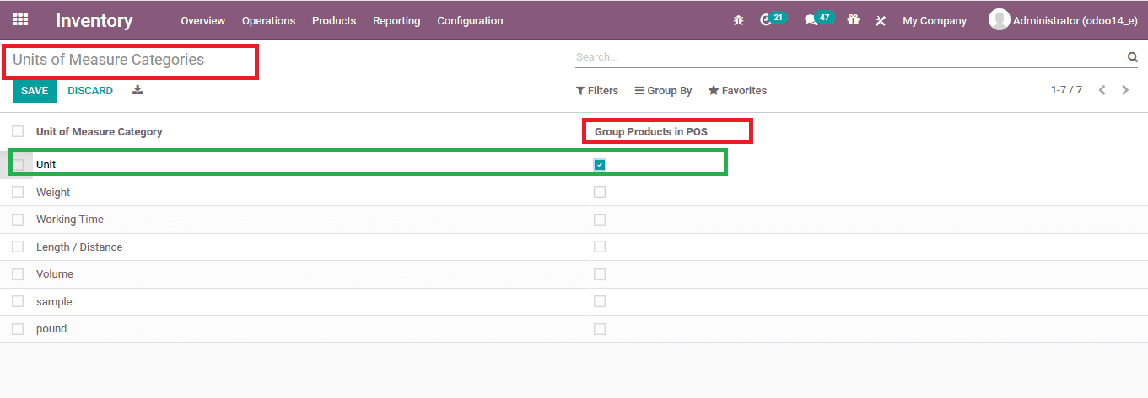Open the messages chat bubble icon
1148x398 pixels.
pos(810,20)
